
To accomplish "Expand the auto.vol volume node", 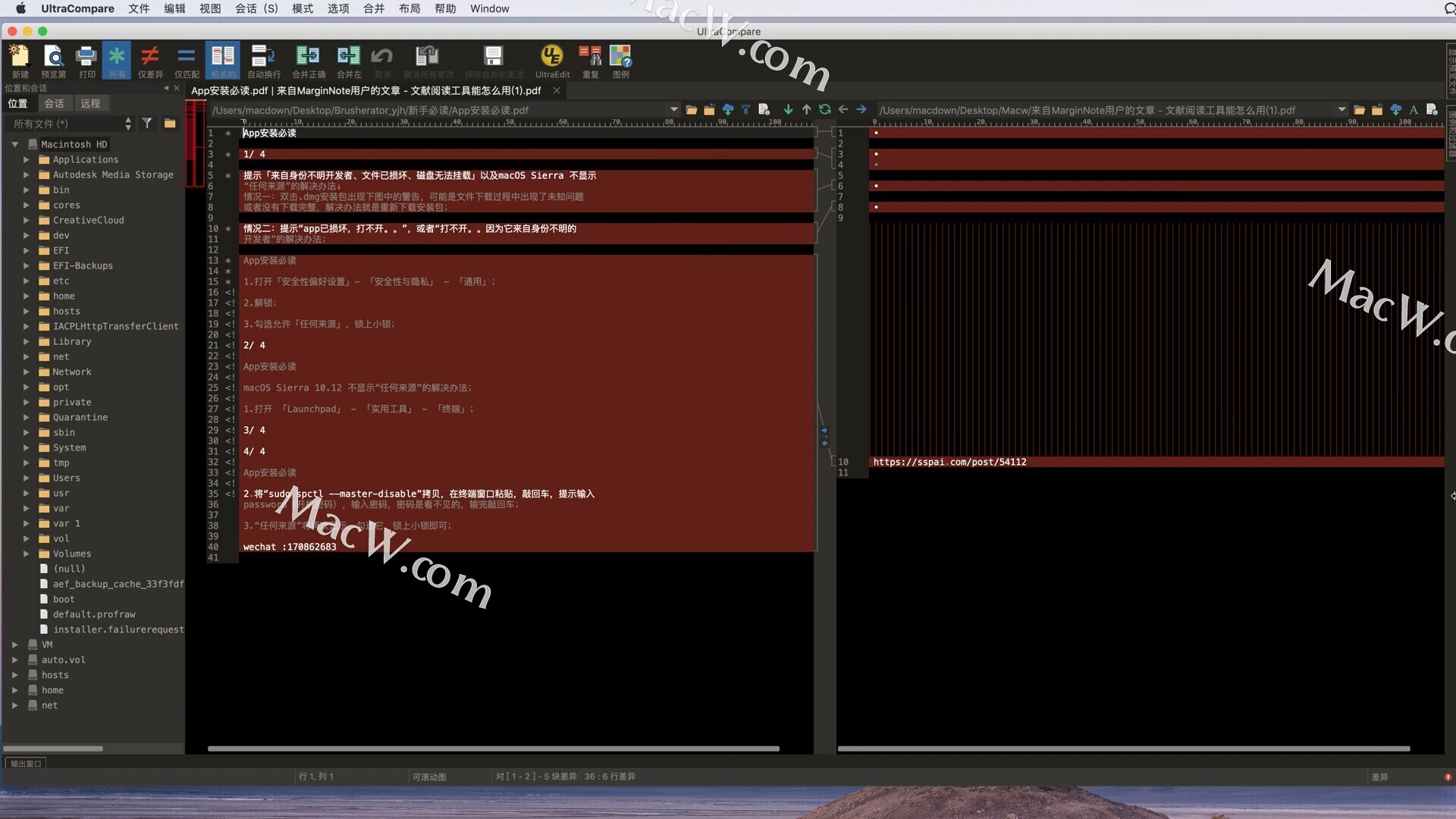I will 14,660.
